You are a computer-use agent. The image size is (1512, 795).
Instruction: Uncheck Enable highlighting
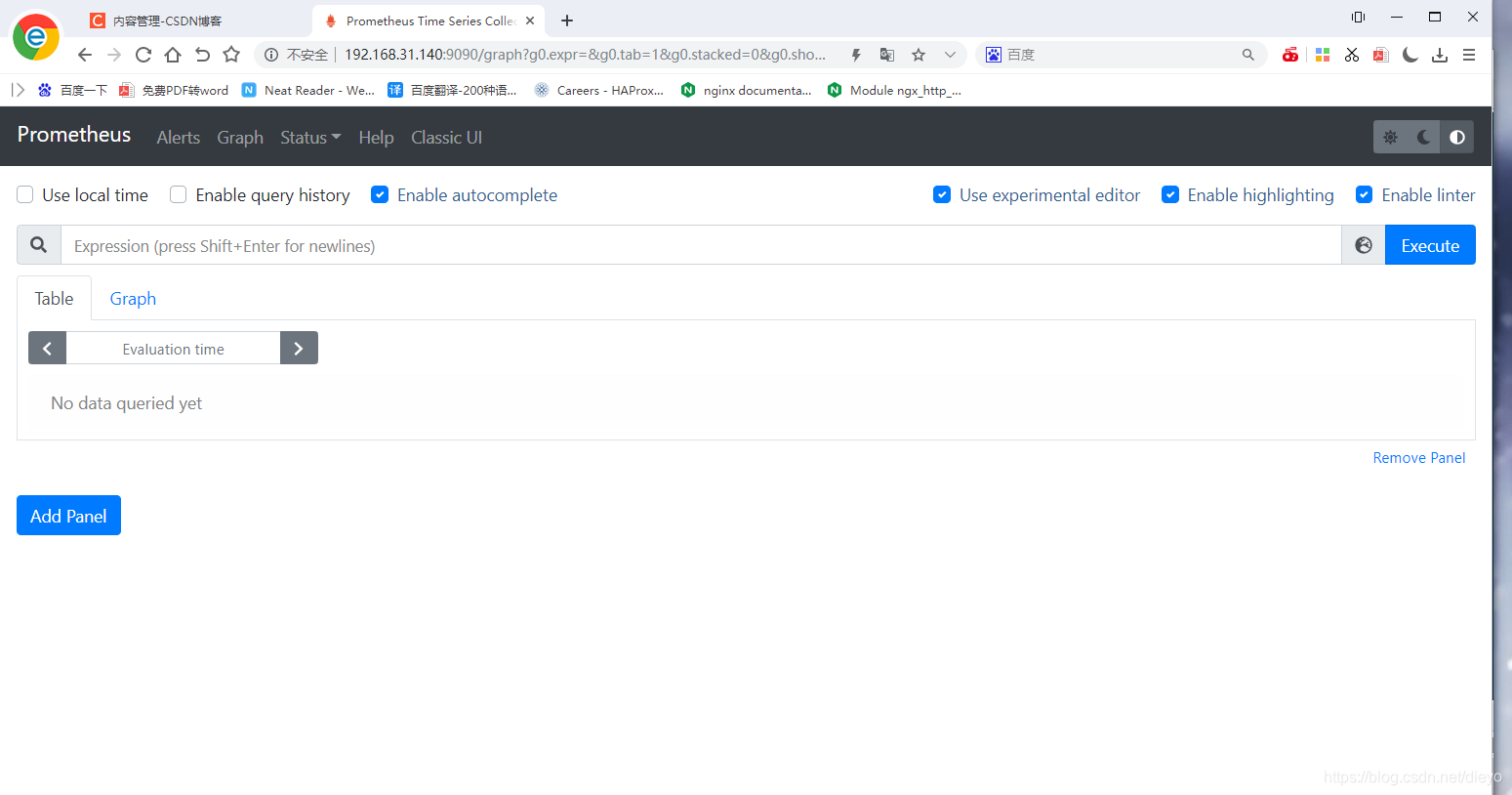point(1170,194)
